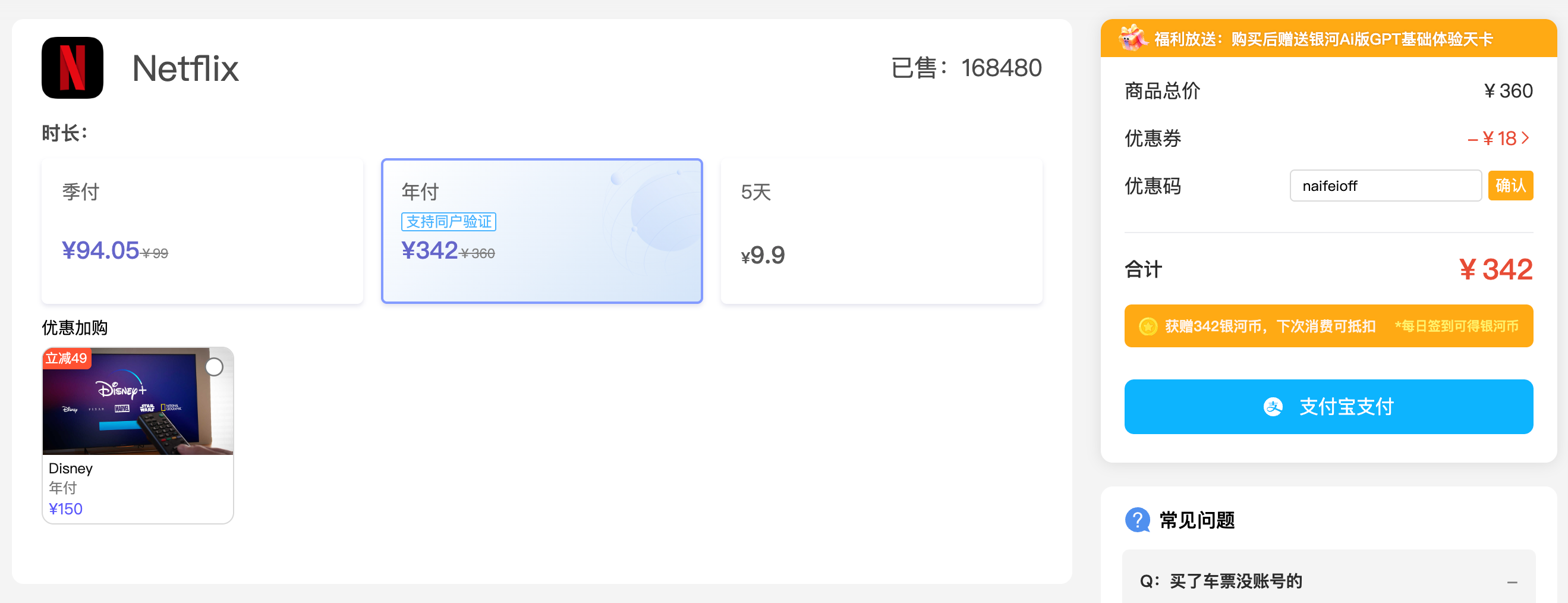Click the Netflix logo icon
The image size is (1568, 603).
click(x=73, y=68)
